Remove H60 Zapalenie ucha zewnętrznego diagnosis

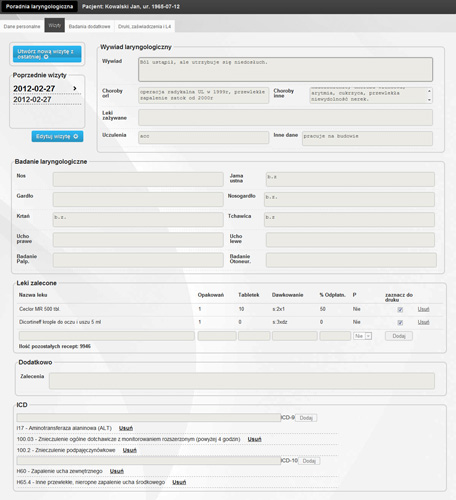click(x=117, y=471)
